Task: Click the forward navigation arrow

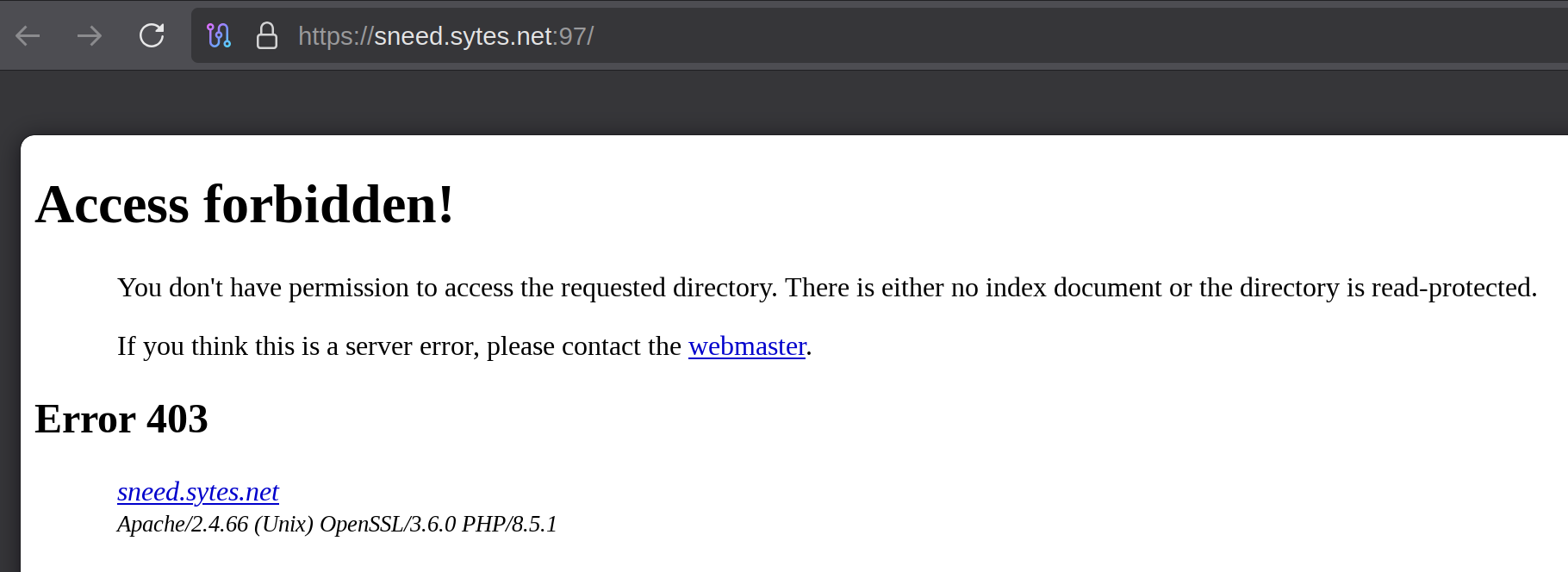Action: [90, 36]
